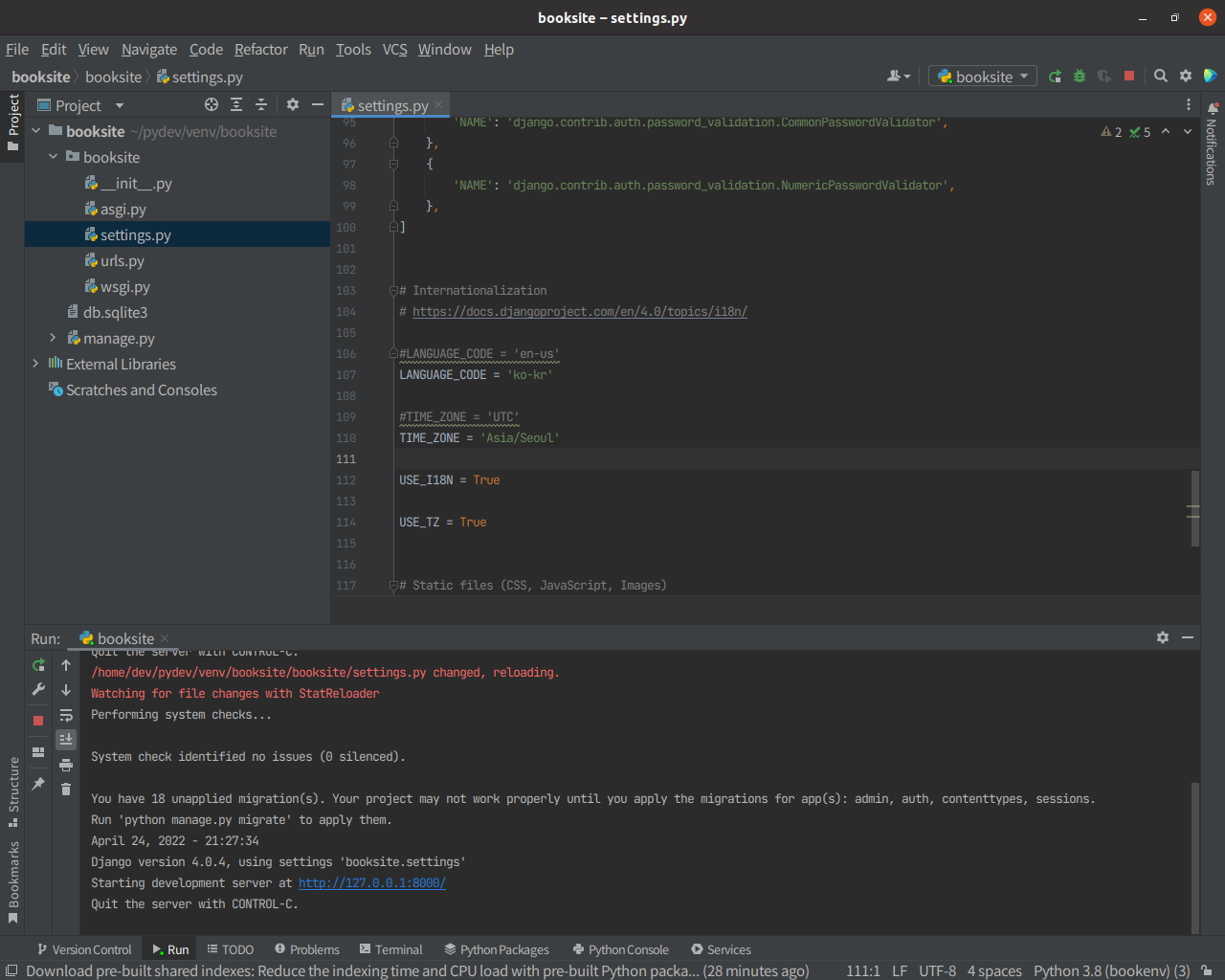This screenshot has height=980, width=1225.
Task: Open the Refactor menu
Action: tap(261, 50)
